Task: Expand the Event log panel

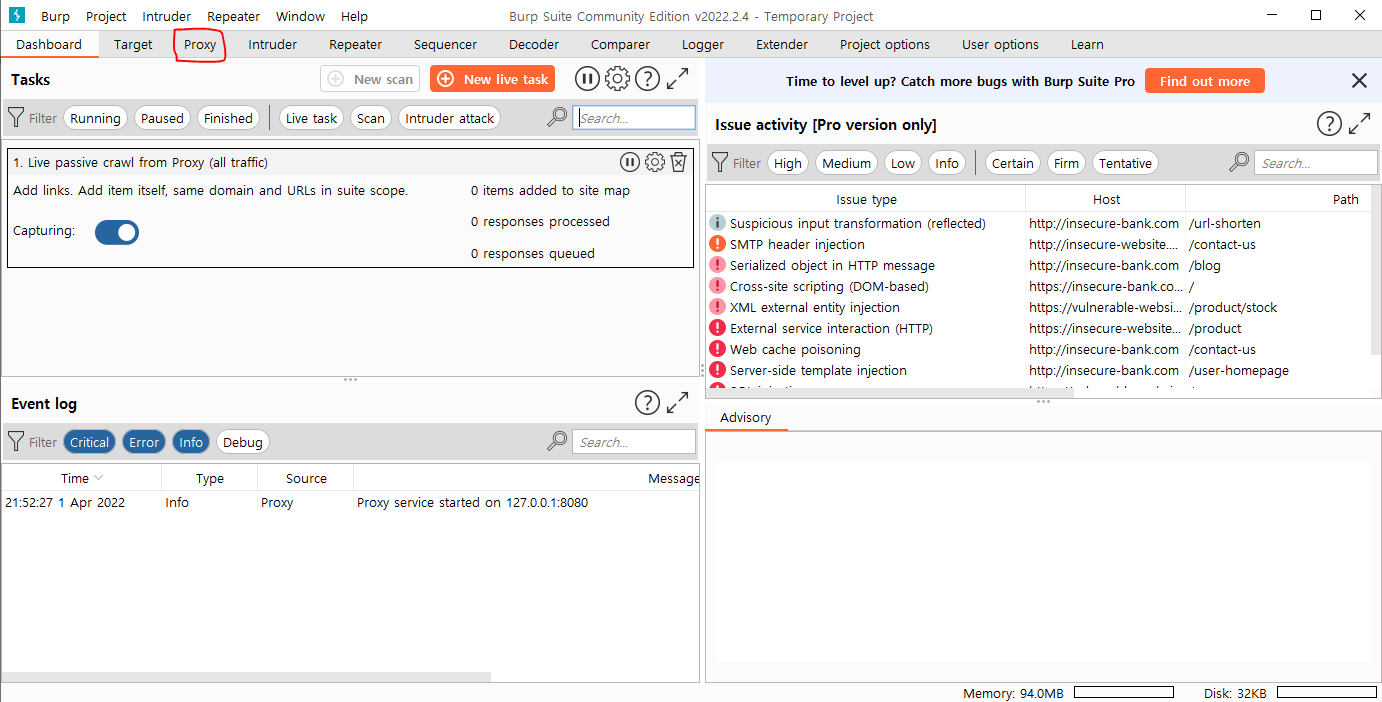Action: (x=678, y=403)
